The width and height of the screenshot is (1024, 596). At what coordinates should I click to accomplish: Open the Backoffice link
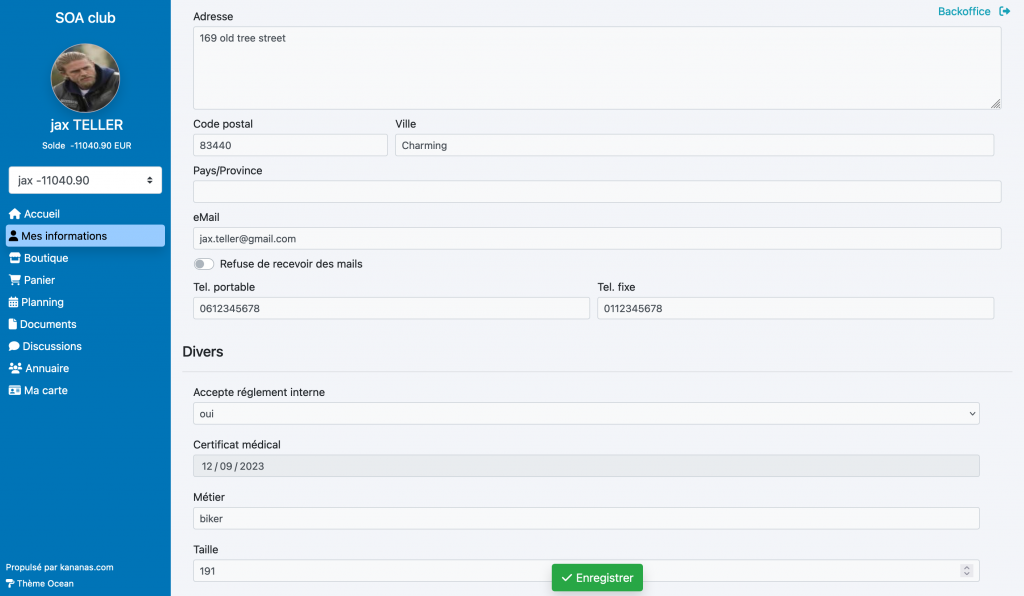[x=964, y=12]
